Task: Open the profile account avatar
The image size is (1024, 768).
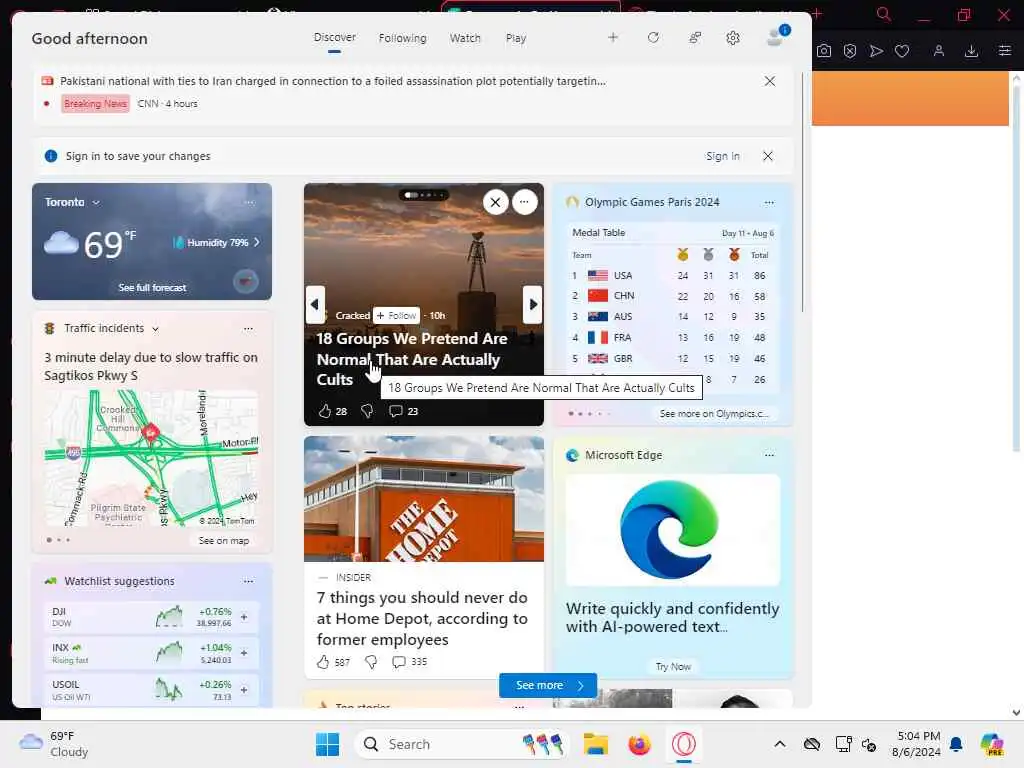Action: (x=776, y=37)
